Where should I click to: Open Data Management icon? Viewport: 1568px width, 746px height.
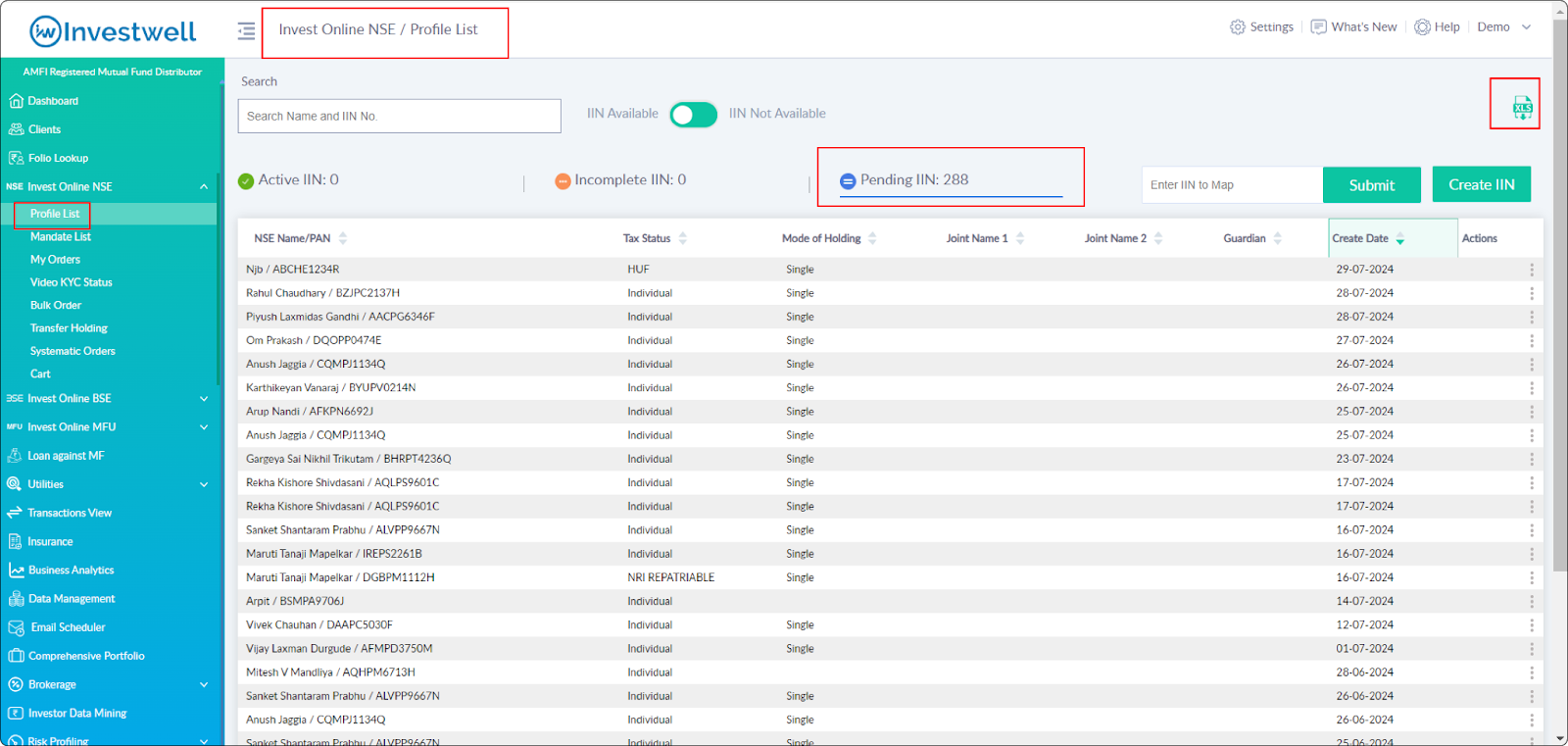(16, 599)
